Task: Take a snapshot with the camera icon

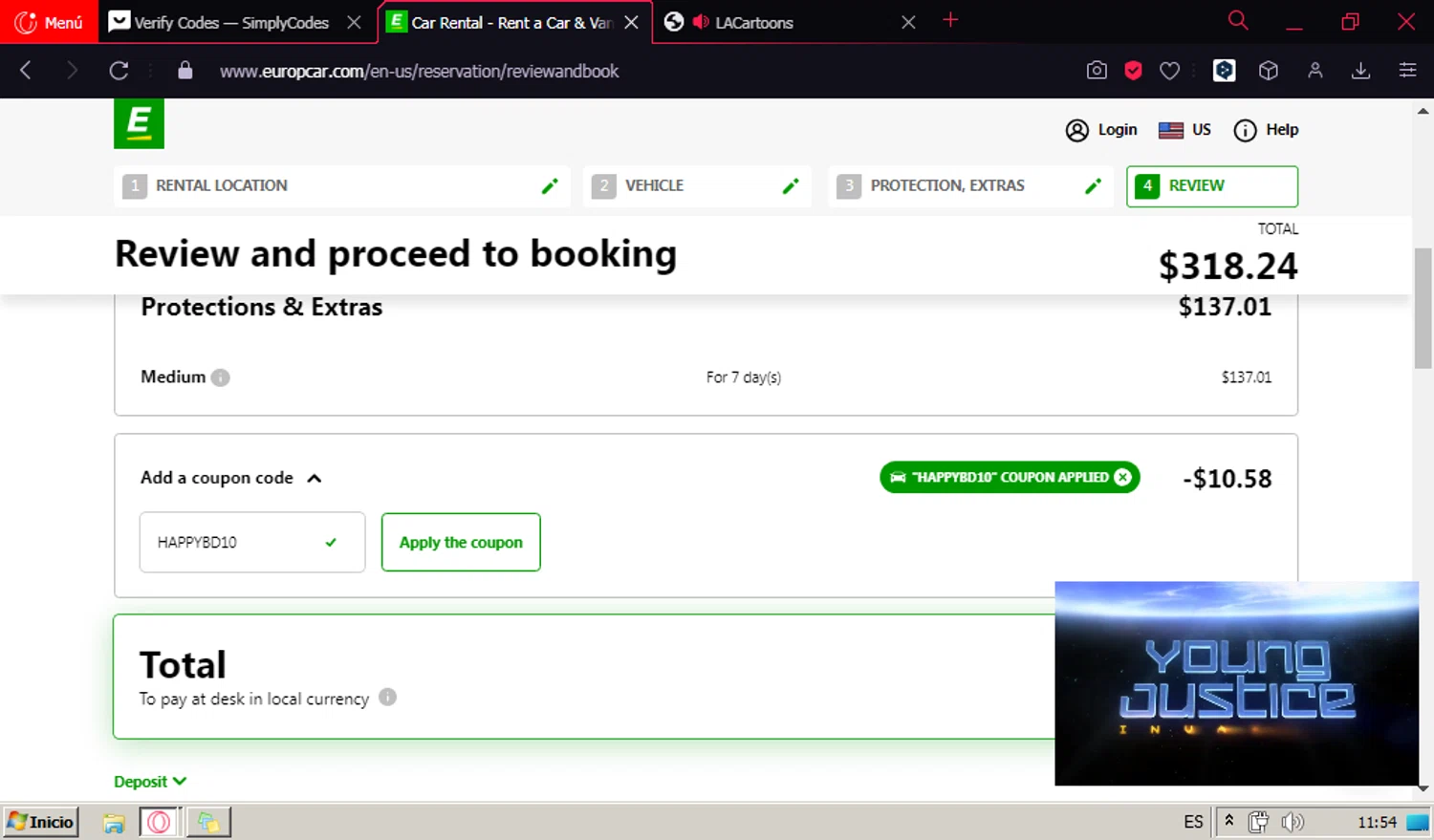Action: coord(1097,70)
